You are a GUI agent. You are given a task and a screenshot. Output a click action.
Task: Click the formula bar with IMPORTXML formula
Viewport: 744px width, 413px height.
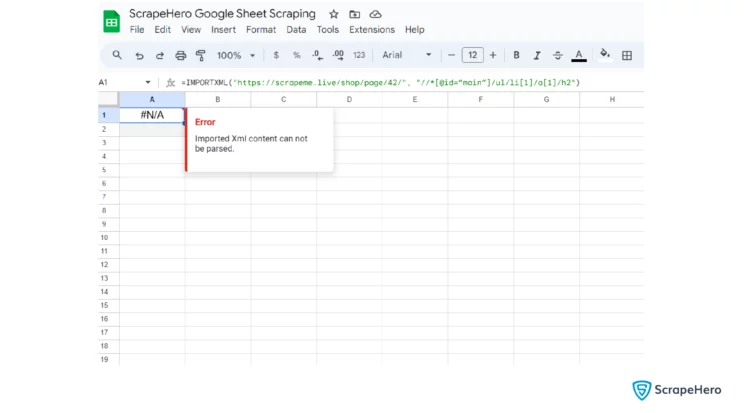(x=381, y=83)
